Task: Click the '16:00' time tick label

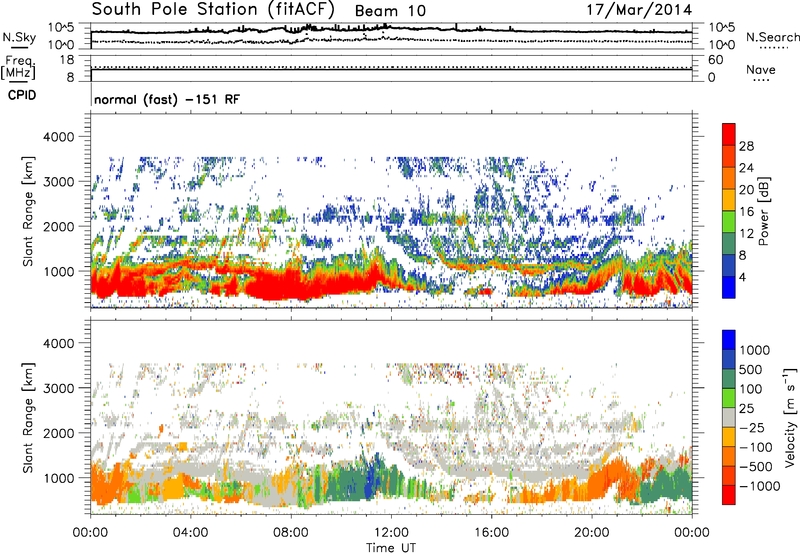Action: click(491, 533)
